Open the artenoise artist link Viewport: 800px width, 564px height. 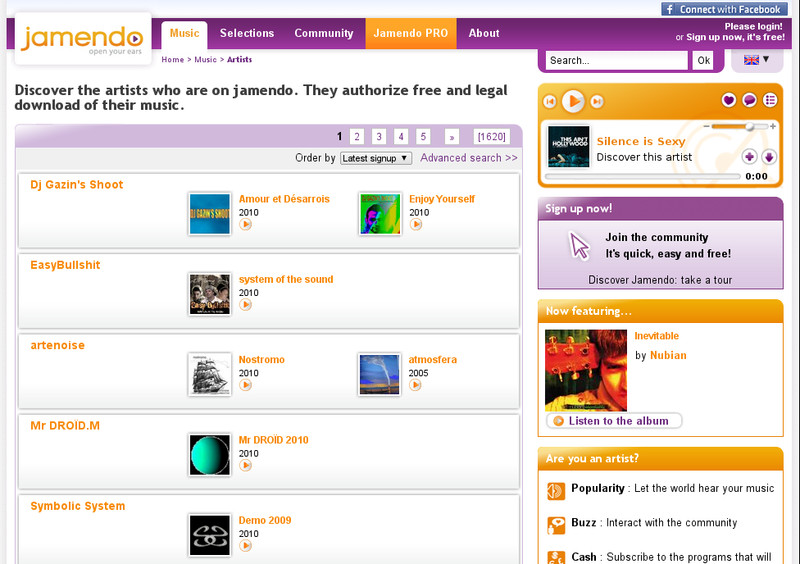(58, 345)
